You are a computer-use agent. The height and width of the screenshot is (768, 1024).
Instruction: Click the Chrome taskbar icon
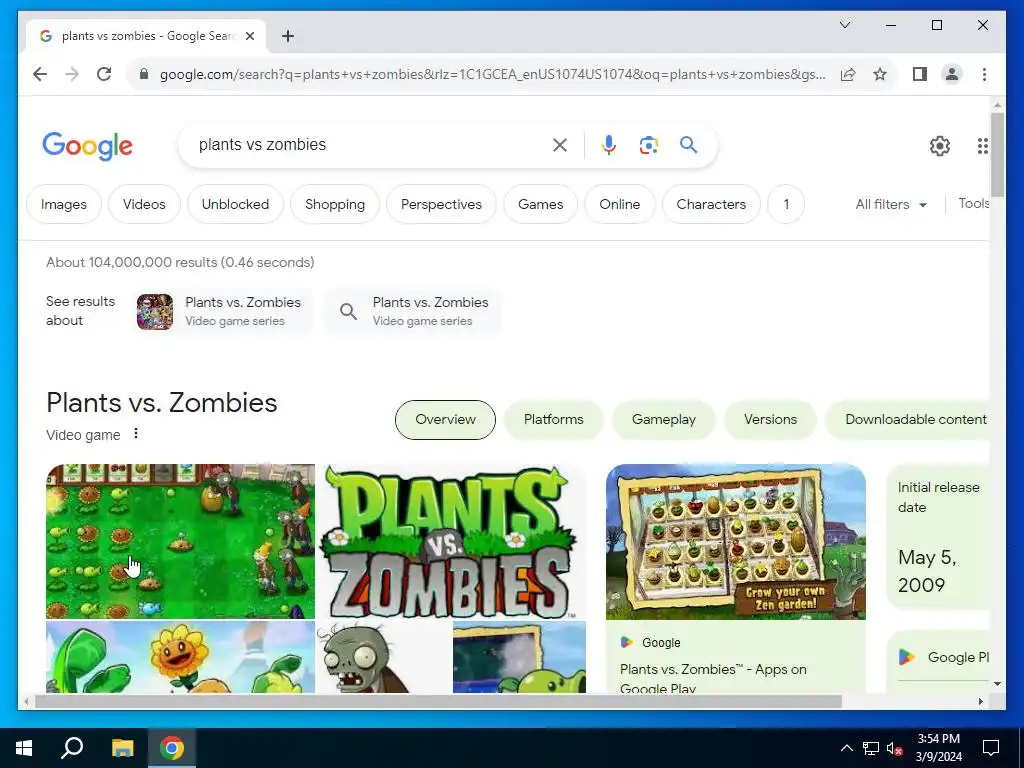point(172,748)
